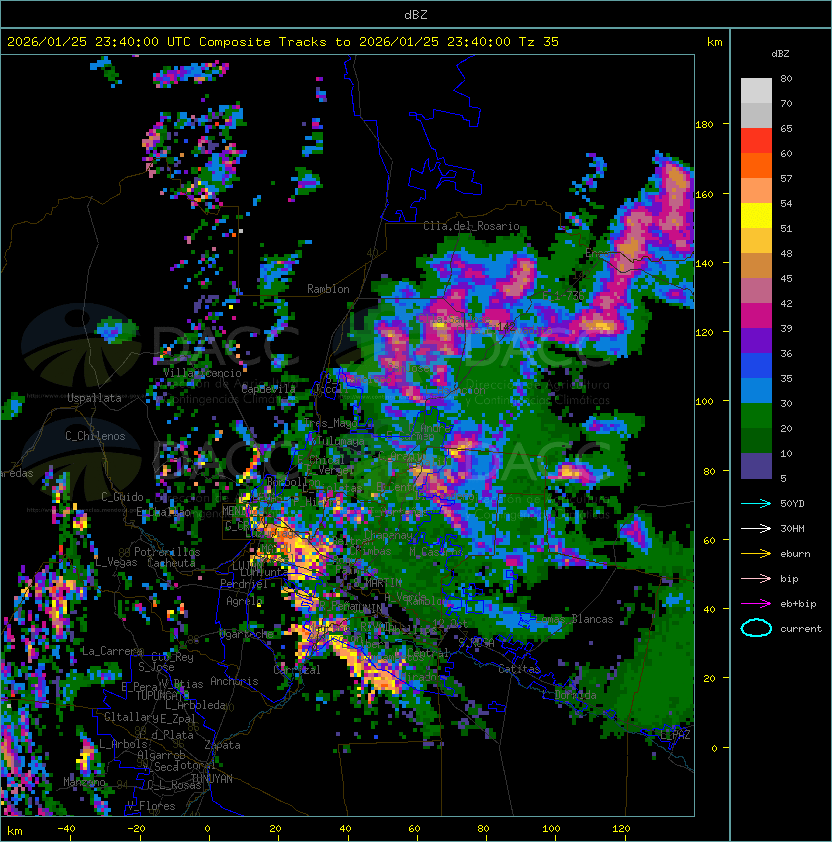
Task: Click the 'Cacheuta' map label
Action: pyautogui.click(x=171, y=563)
